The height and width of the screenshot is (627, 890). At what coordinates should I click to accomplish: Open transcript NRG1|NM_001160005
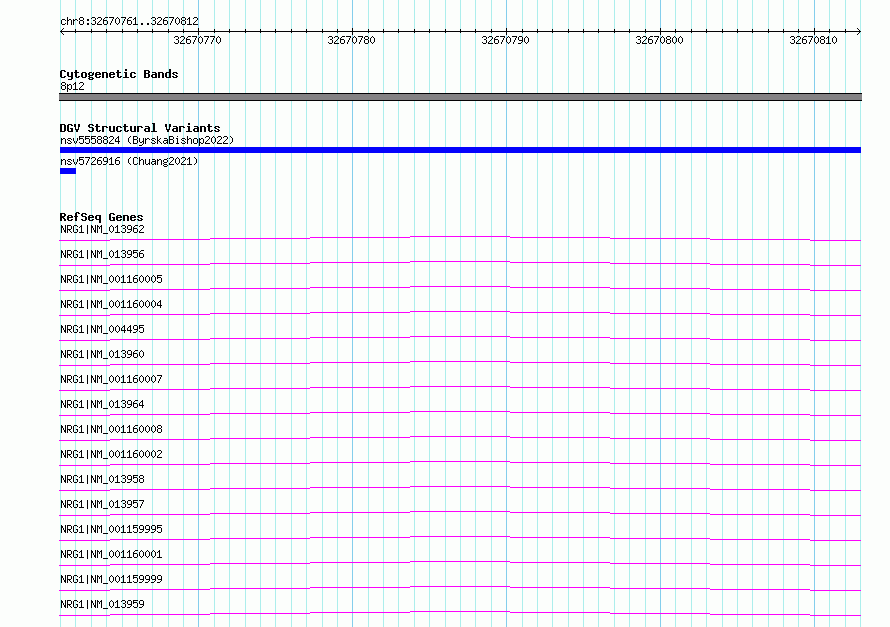111,279
